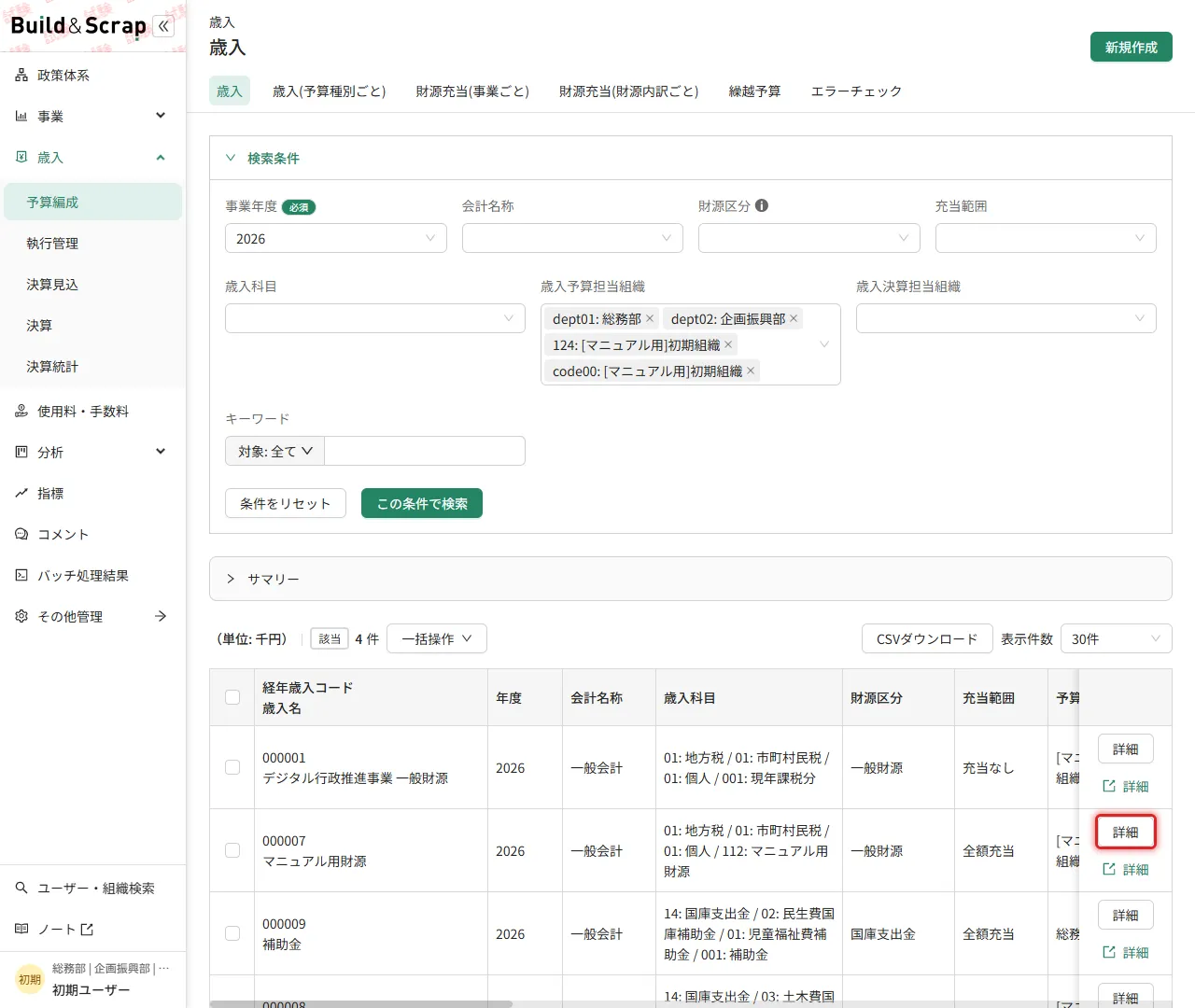This screenshot has height=1008, width=1195.
Task: Click the ノート book icon
Action: tap(21, 930)
